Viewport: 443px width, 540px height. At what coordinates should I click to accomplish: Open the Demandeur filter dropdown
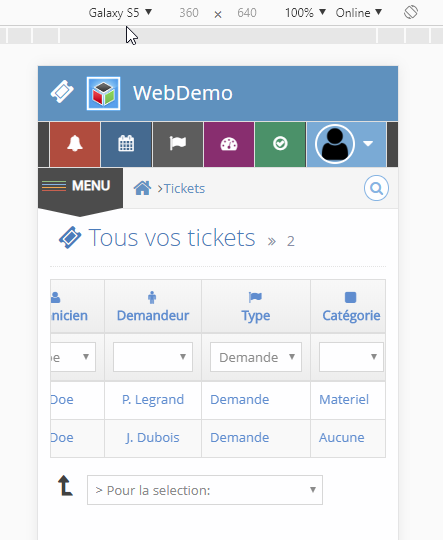[153, 357]
